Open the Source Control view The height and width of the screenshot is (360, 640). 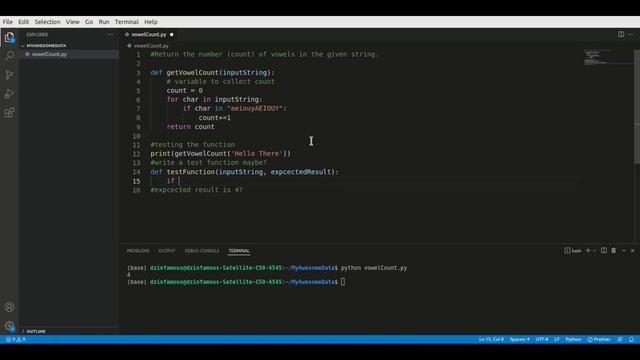tap(9, 75)
